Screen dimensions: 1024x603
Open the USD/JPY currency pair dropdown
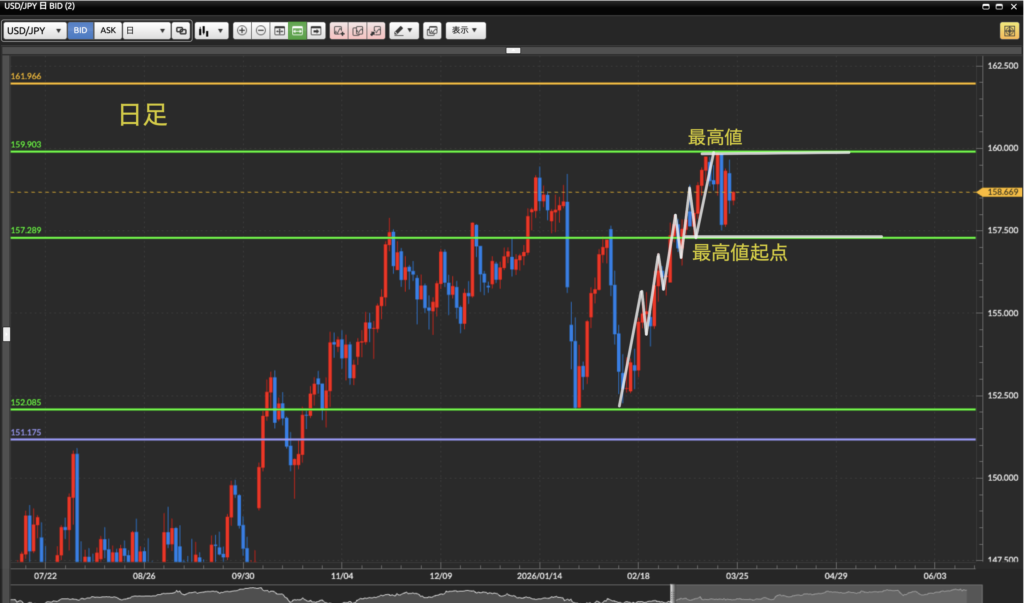pos(35,31)
